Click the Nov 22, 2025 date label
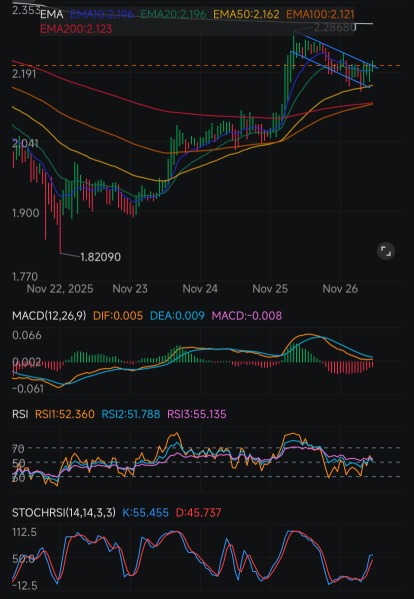The image size is (414, 599). pyautogui.click(x=60, y=289)
